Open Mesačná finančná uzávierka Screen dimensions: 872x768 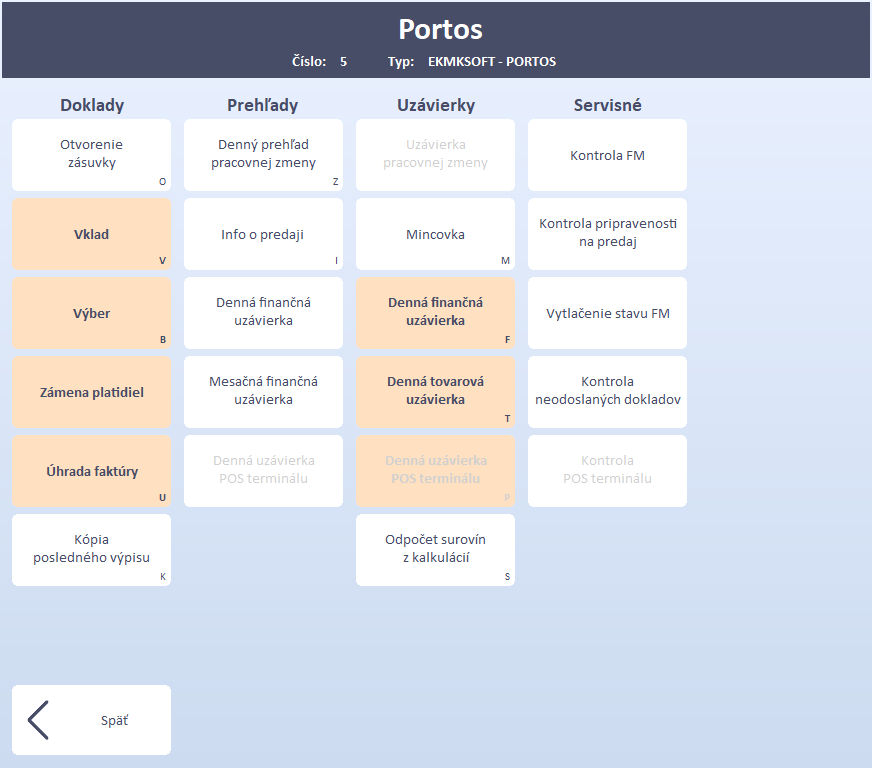(x=263, y=392)
